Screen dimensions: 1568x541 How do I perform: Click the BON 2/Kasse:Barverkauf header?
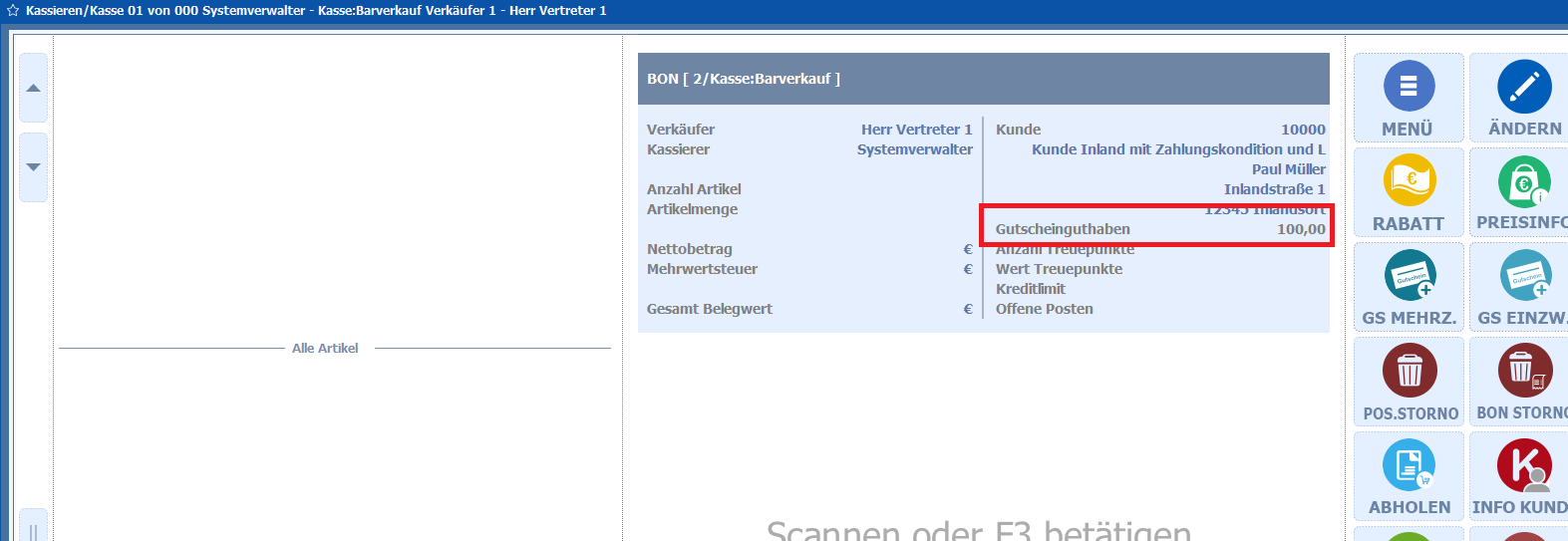point(744,79)
